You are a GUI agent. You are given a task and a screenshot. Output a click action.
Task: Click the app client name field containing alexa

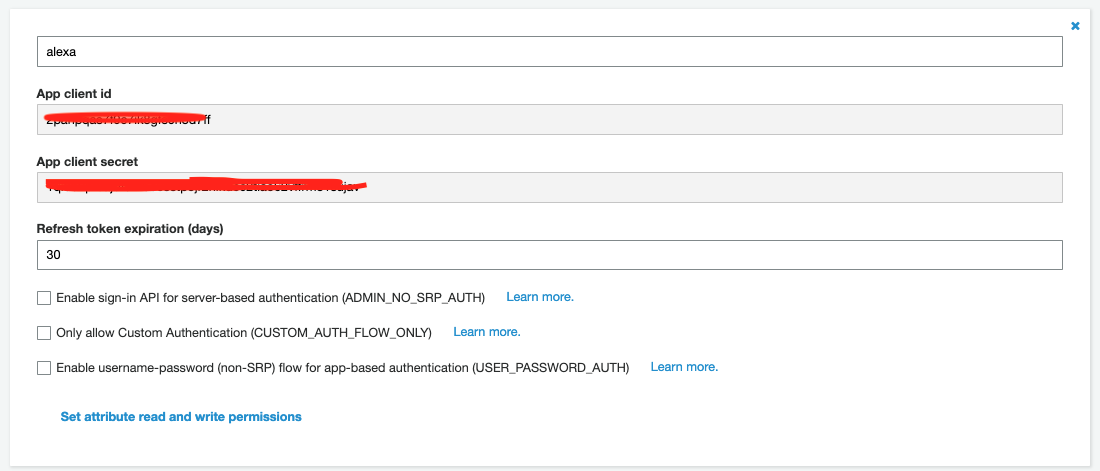pos(549,52)
